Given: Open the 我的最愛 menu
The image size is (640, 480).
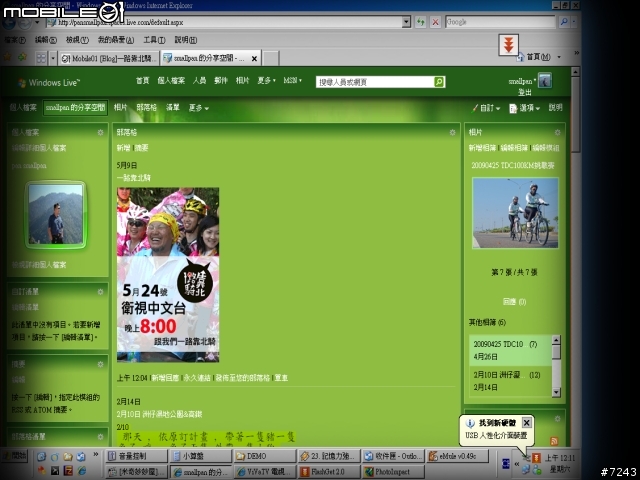Looking at the screenshot, I should coord(116,40).
